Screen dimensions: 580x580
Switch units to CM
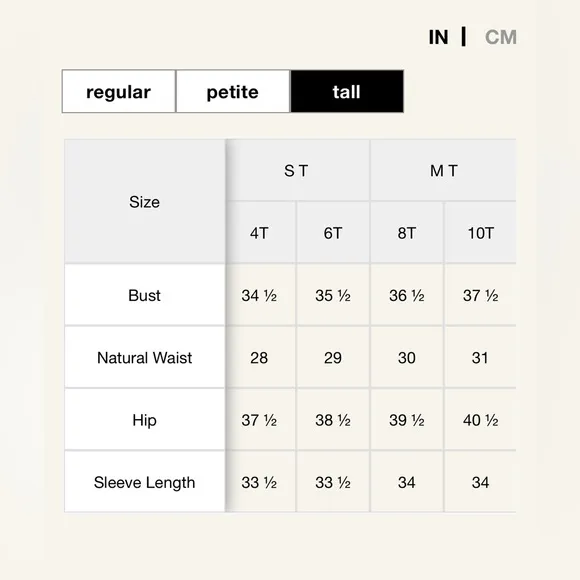500,37
